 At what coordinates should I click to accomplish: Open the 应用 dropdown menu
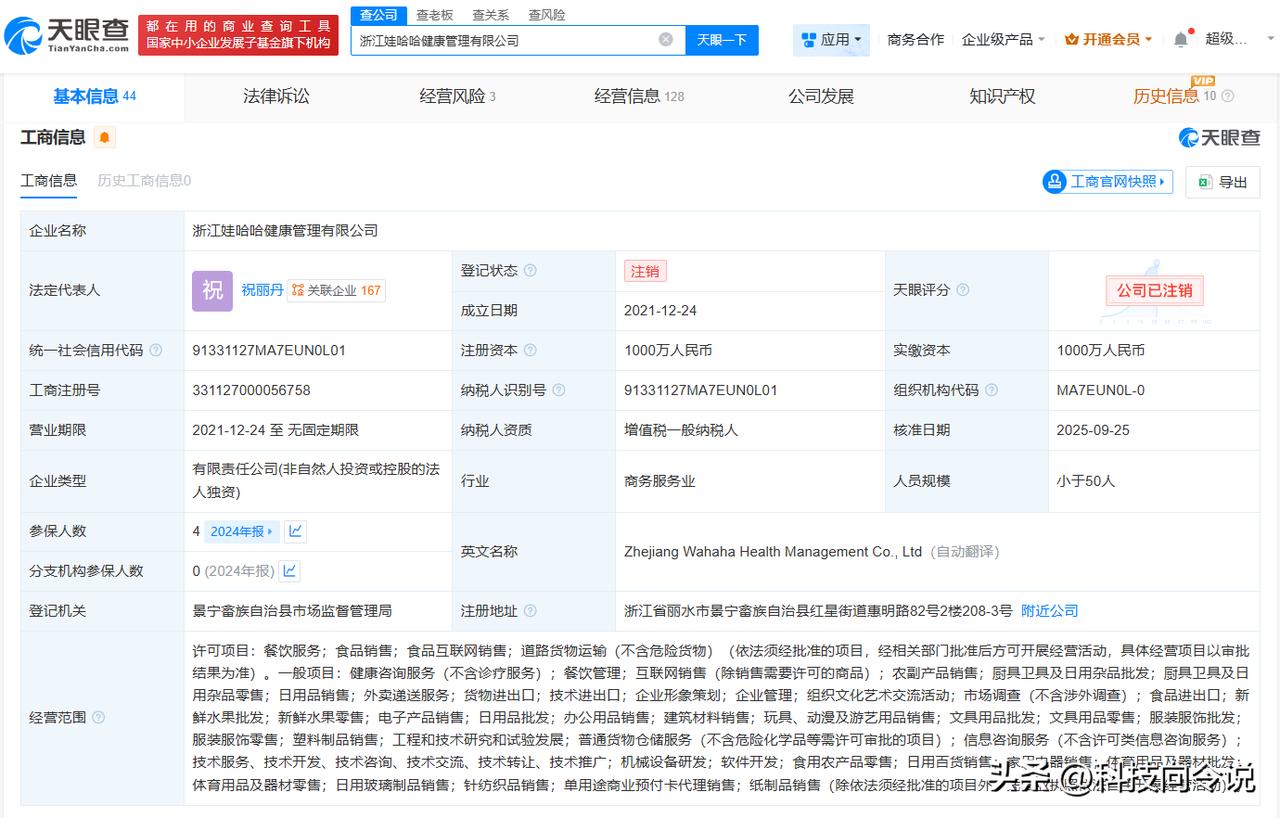pos(831,40)
